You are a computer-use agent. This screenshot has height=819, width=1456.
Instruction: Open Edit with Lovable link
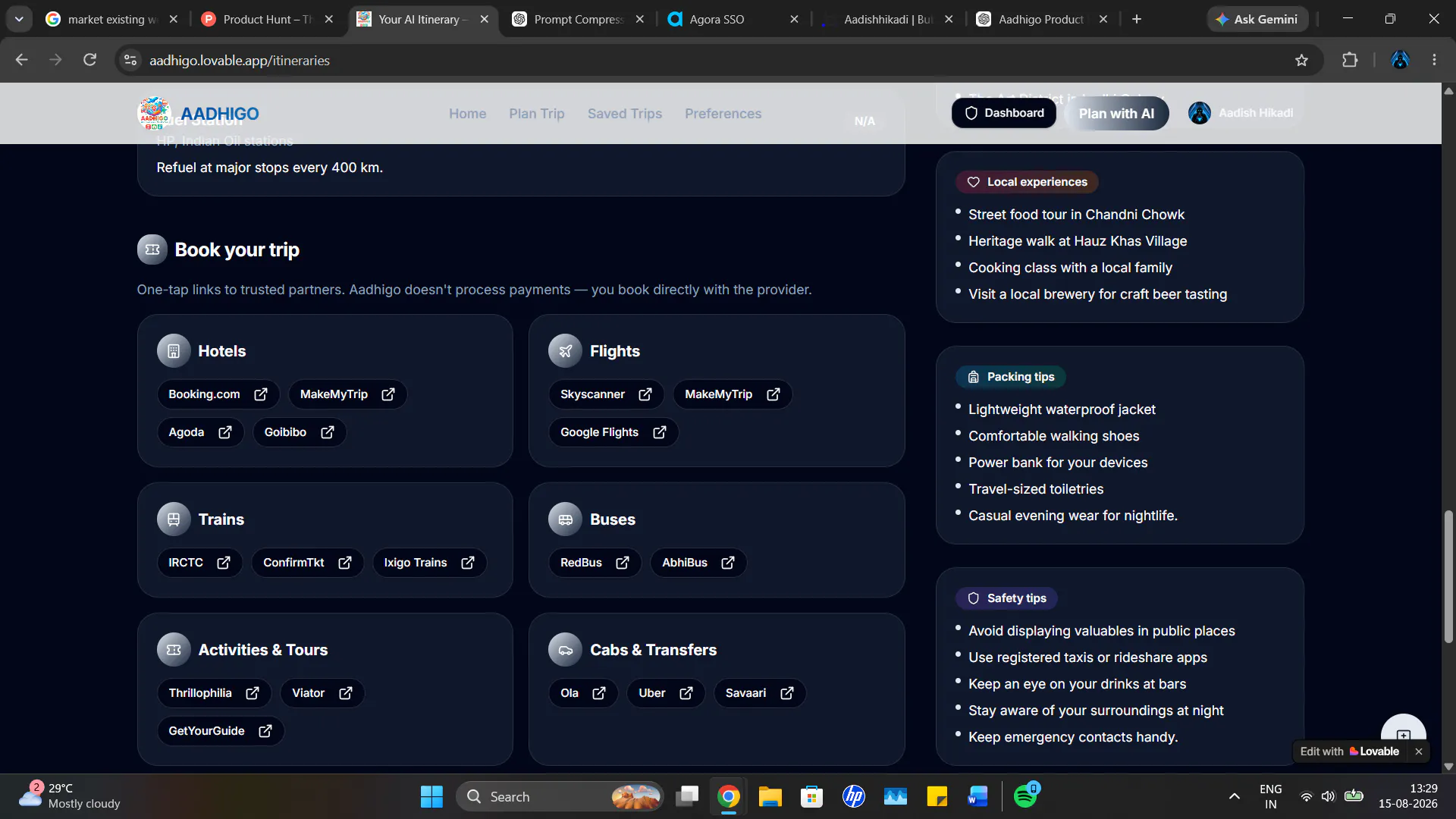pyautogui.click(x=1349, y=752)
